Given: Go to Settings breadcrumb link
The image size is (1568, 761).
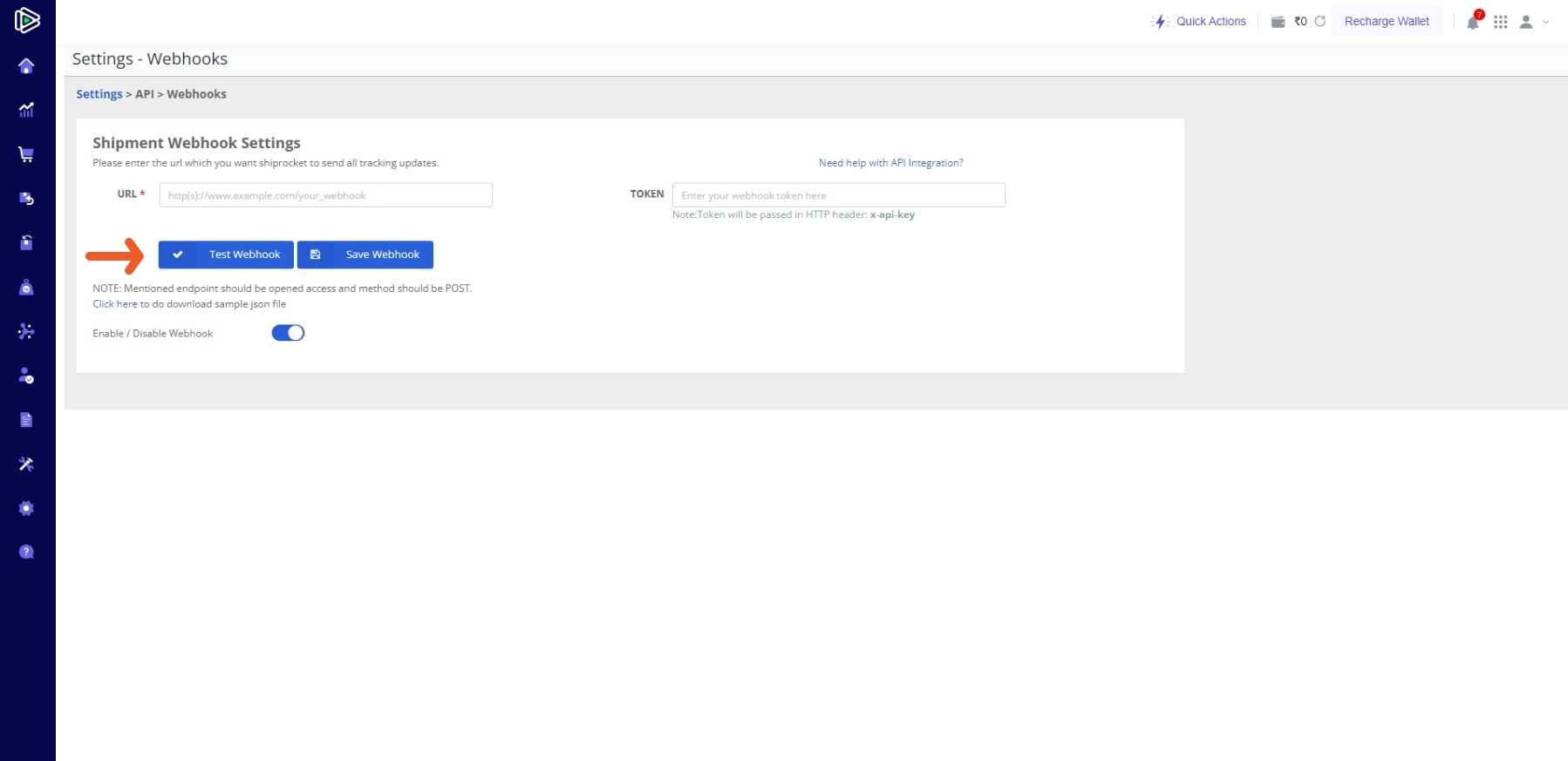Looking at the screenshot, I should coord(99,94).
